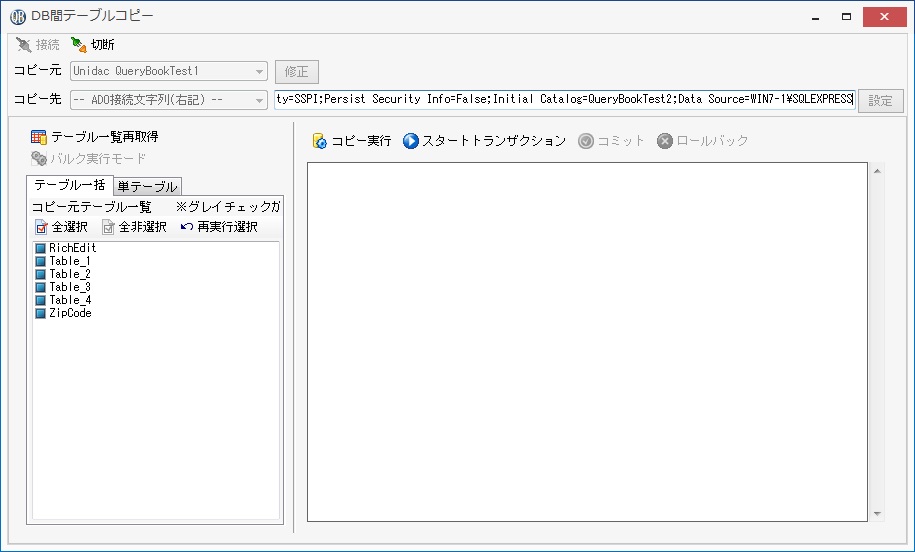
Task: Open the コピー先 ADO接続文字列 dropdown
Action: [169, 100]
